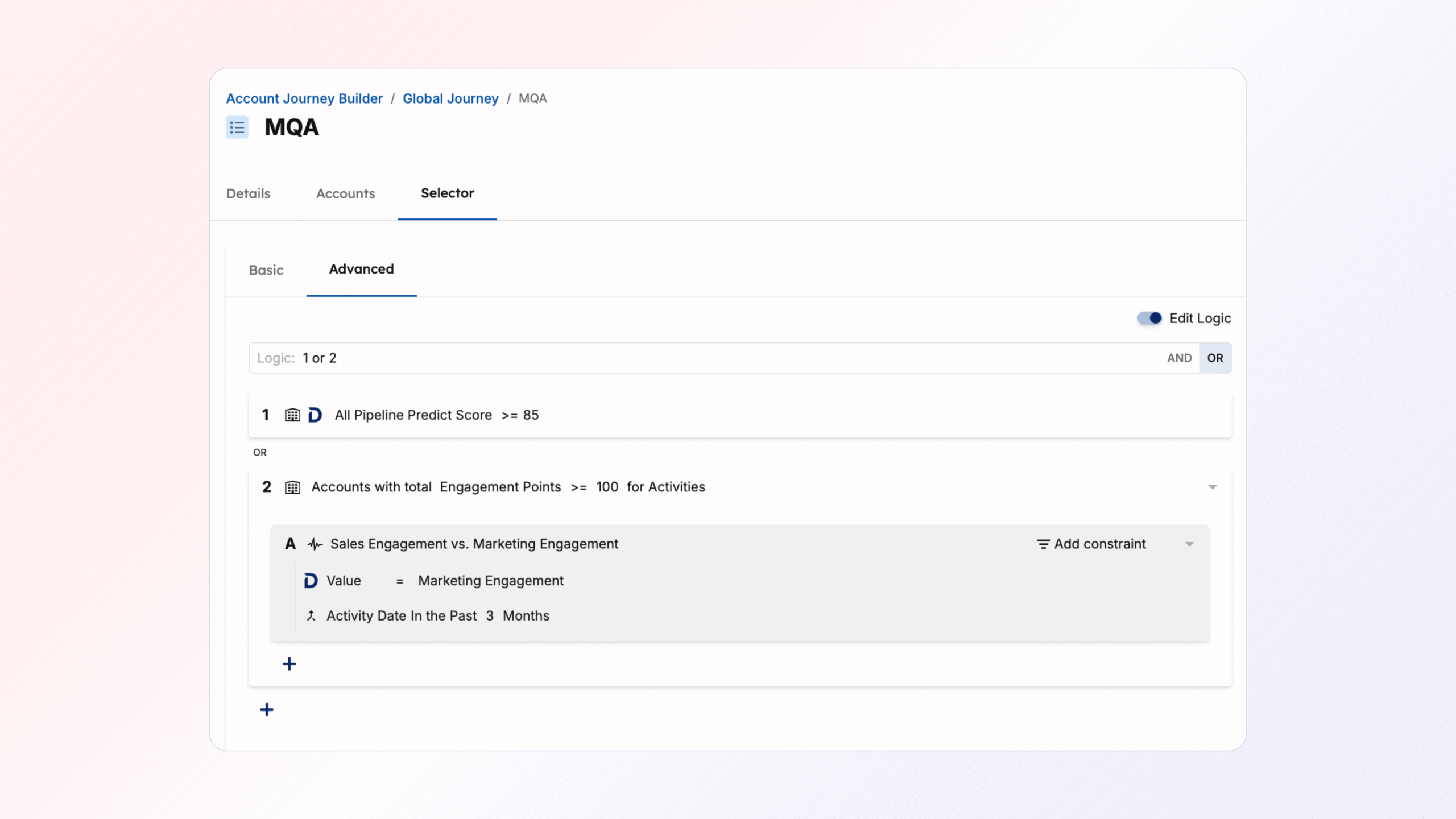Click the building icon in rule 2
Viewport: 1456px width, 819px height.
pos(292,487)
